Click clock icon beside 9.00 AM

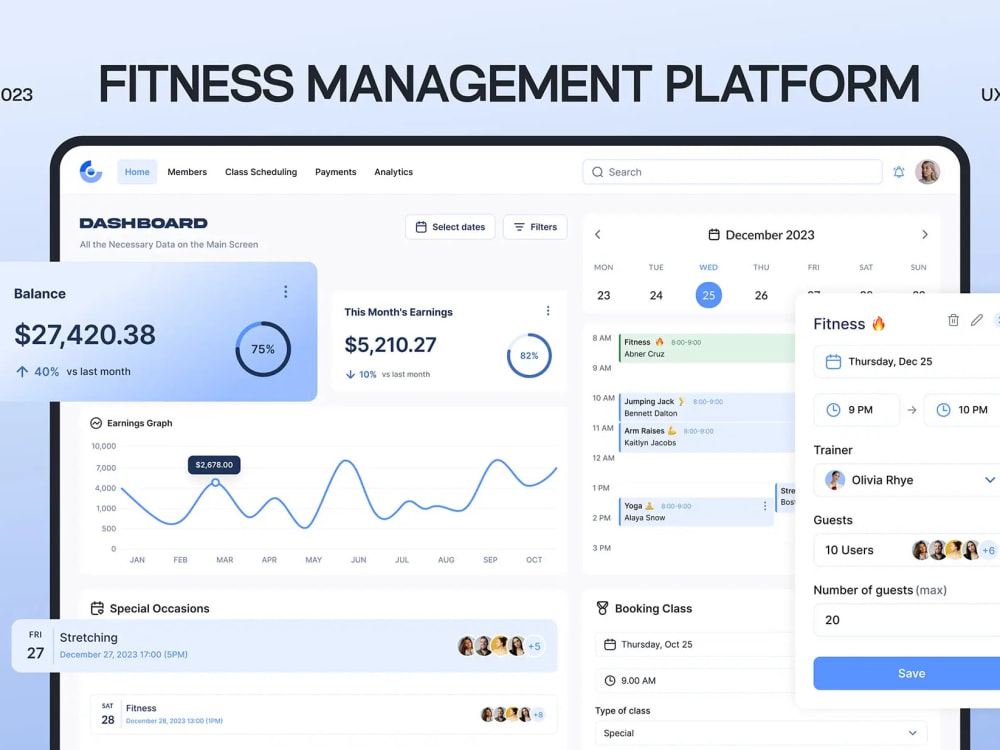coord(610,680)
